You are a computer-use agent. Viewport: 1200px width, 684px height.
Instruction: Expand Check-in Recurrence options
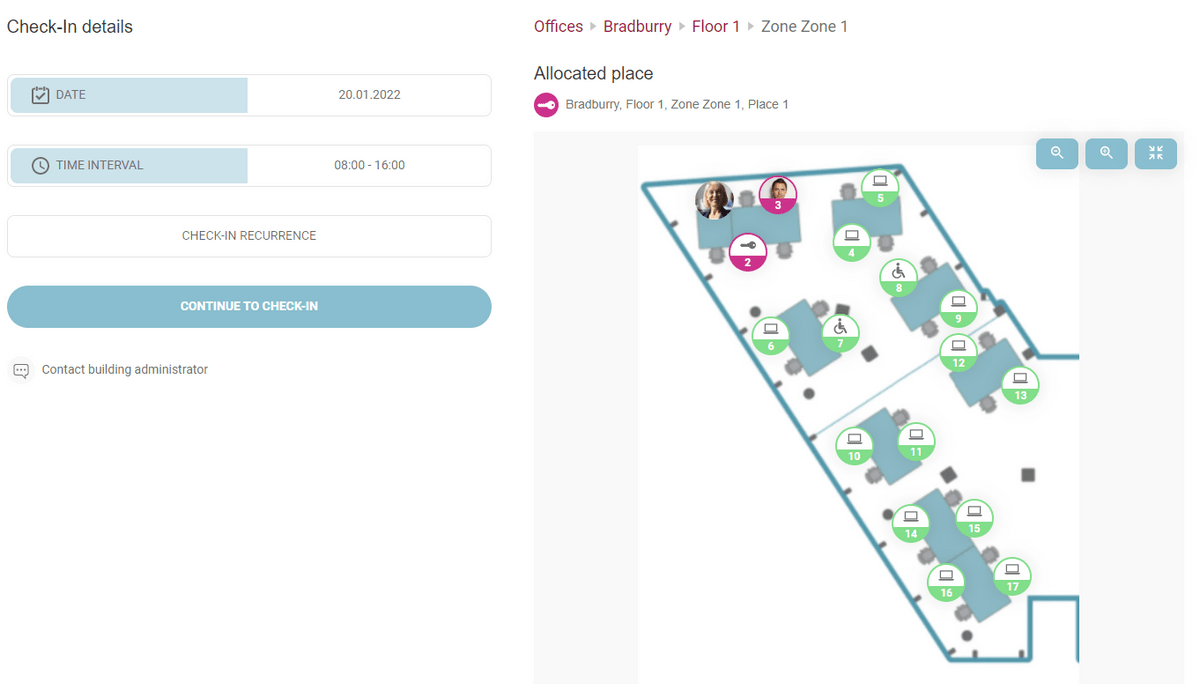(x=249, y=236)
